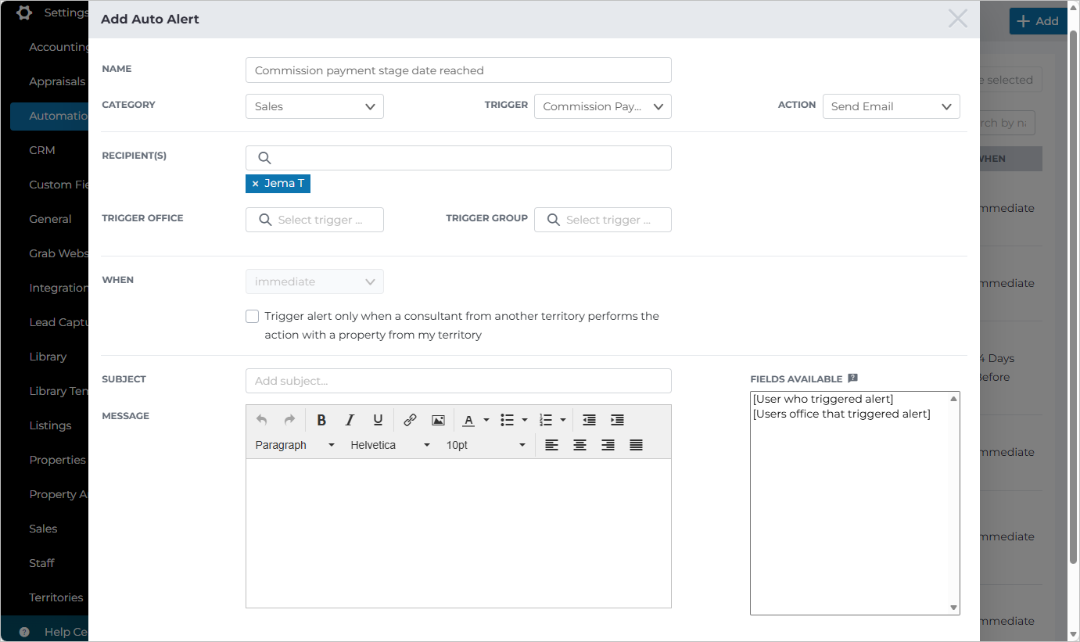Open Appraisals settings menu item

click(x=57, y=81)
